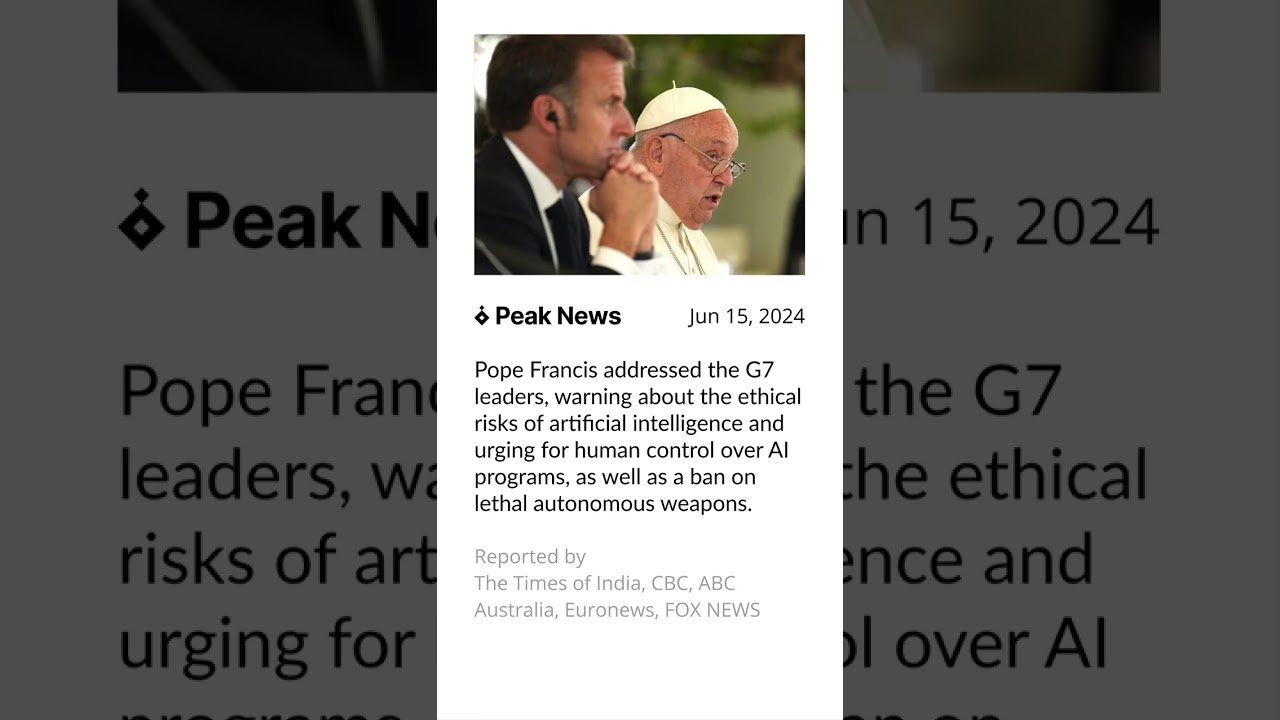
Task: Open the news photo thumbnail
Action: pyautogui.click(x=639, y=155)
